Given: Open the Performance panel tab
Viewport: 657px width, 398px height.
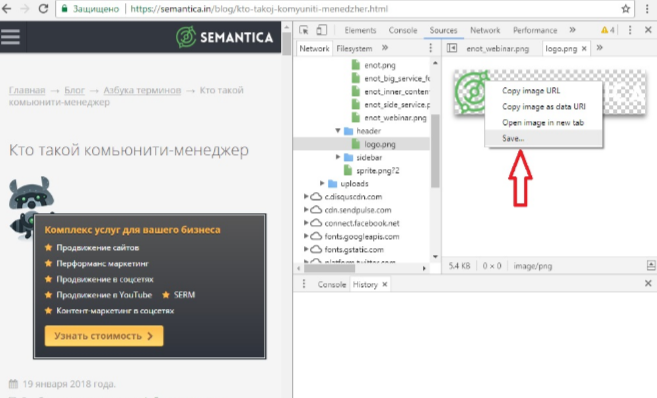Looking at the screenshot, I should pyautogui.click(x=535, y=30).
